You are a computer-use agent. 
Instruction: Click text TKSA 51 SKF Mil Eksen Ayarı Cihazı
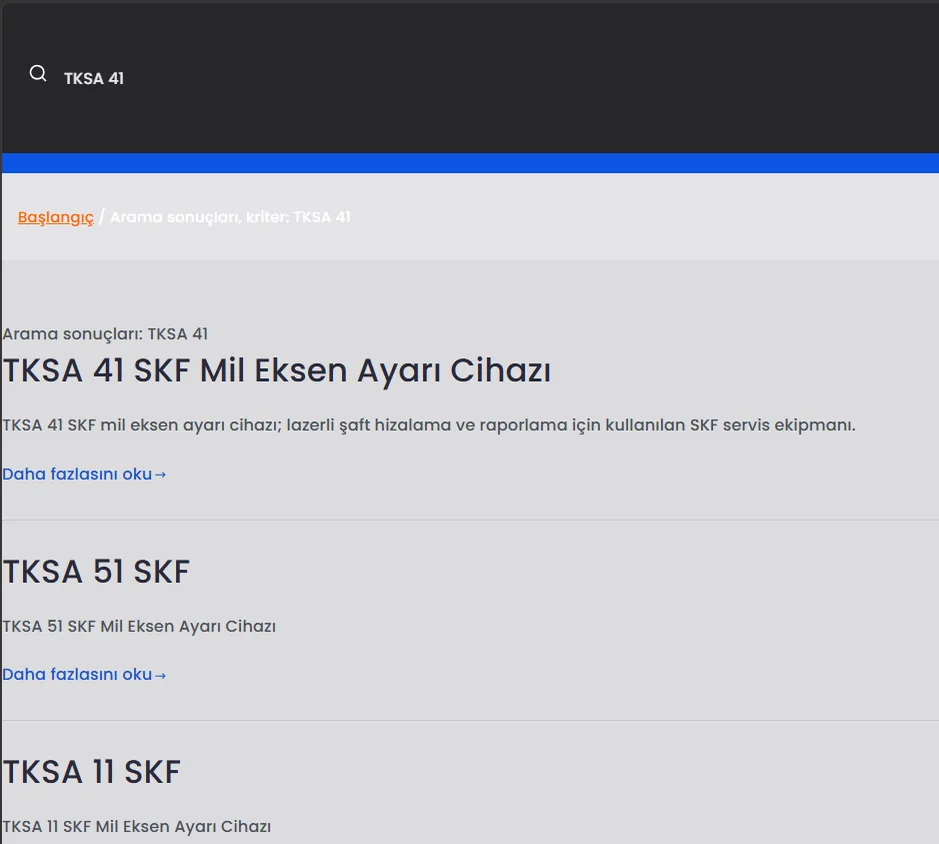pos(139,626)
